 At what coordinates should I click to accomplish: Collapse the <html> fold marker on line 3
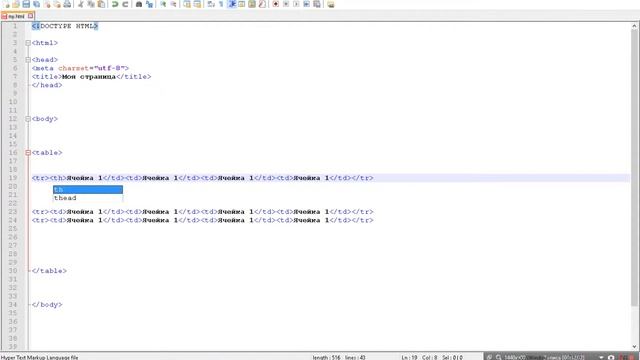pyautogui.click(x=28, y=43)
